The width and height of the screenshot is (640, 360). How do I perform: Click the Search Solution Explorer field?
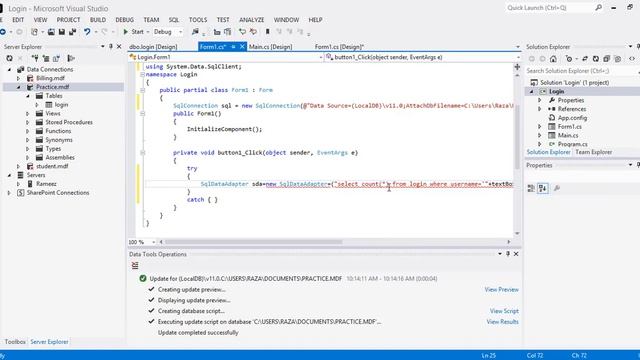[x=581, y=71]
